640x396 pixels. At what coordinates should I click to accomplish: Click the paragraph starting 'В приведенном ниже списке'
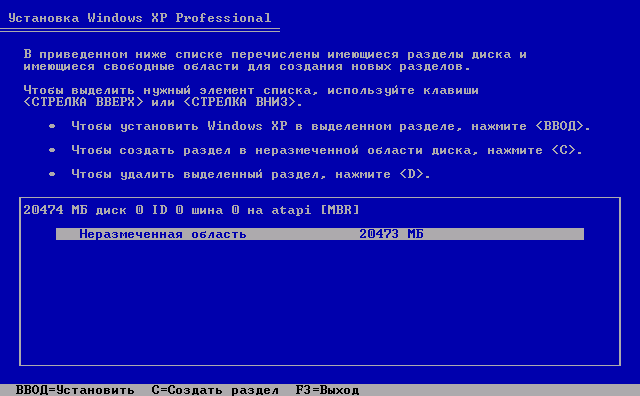pos(275,60)
